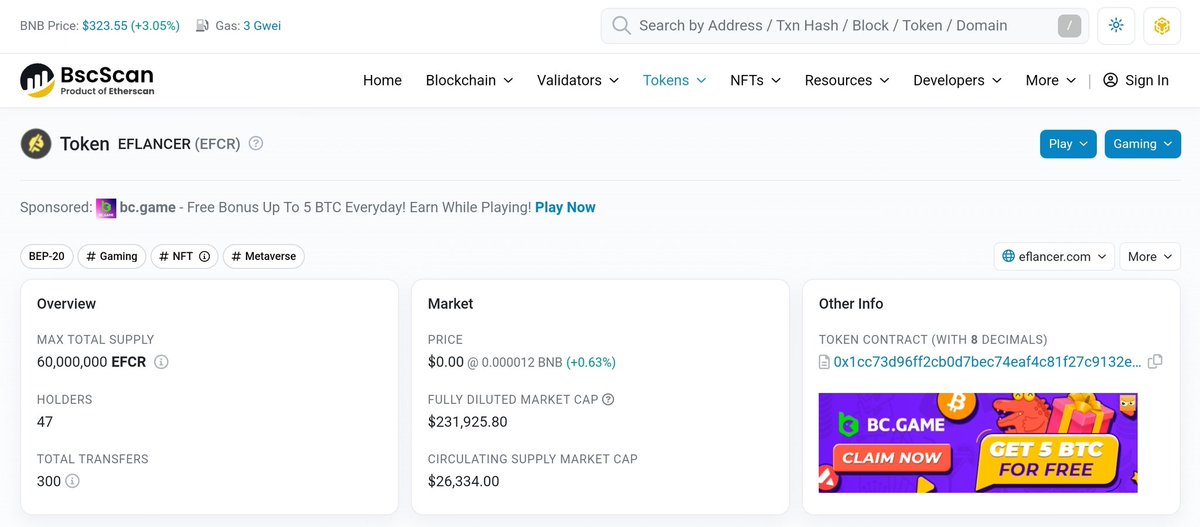The image size is (1200, 527).
Task: Select the # NFT tag
Action: [x=185, y=256]
